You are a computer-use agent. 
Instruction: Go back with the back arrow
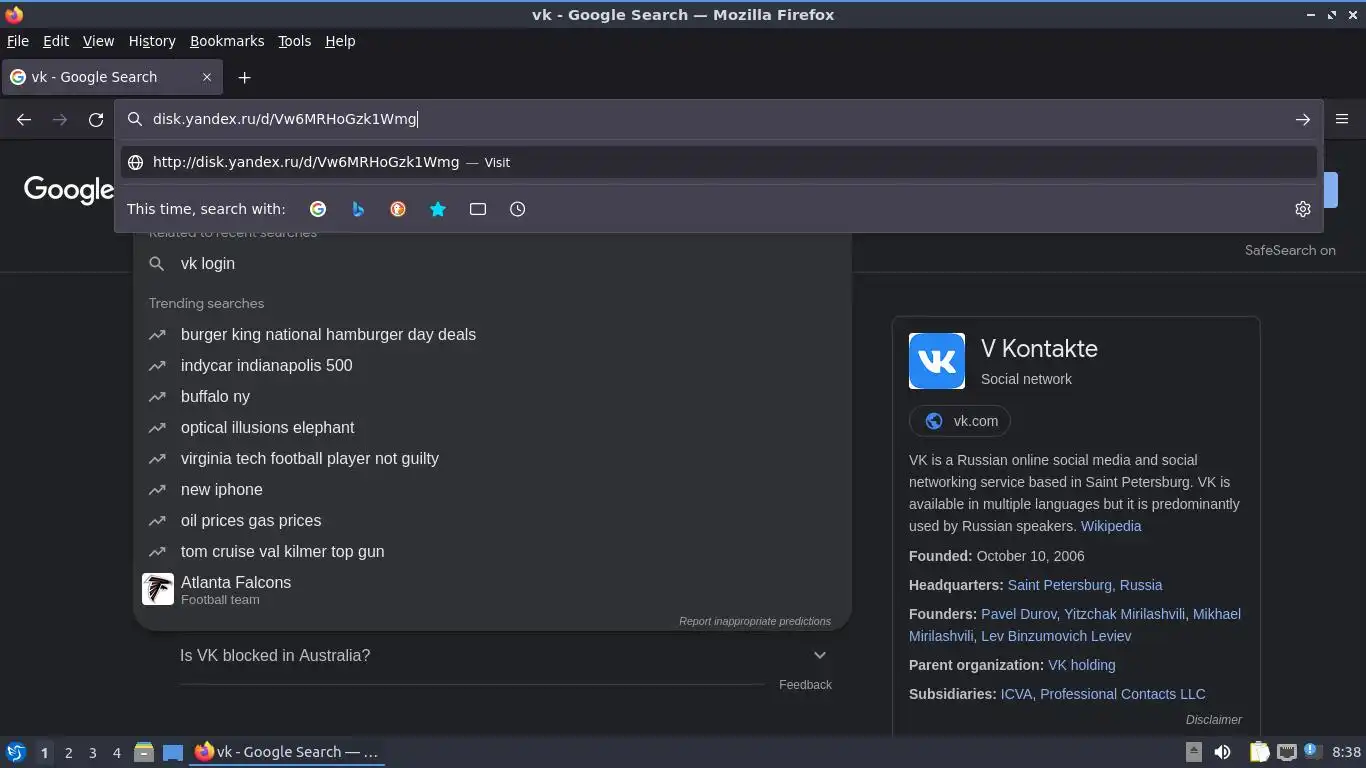pos(24,119)
